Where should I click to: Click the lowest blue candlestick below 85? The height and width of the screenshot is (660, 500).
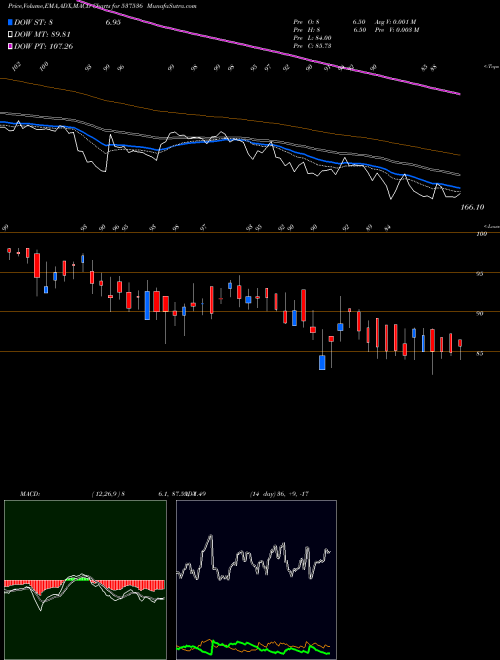[322, 362]
